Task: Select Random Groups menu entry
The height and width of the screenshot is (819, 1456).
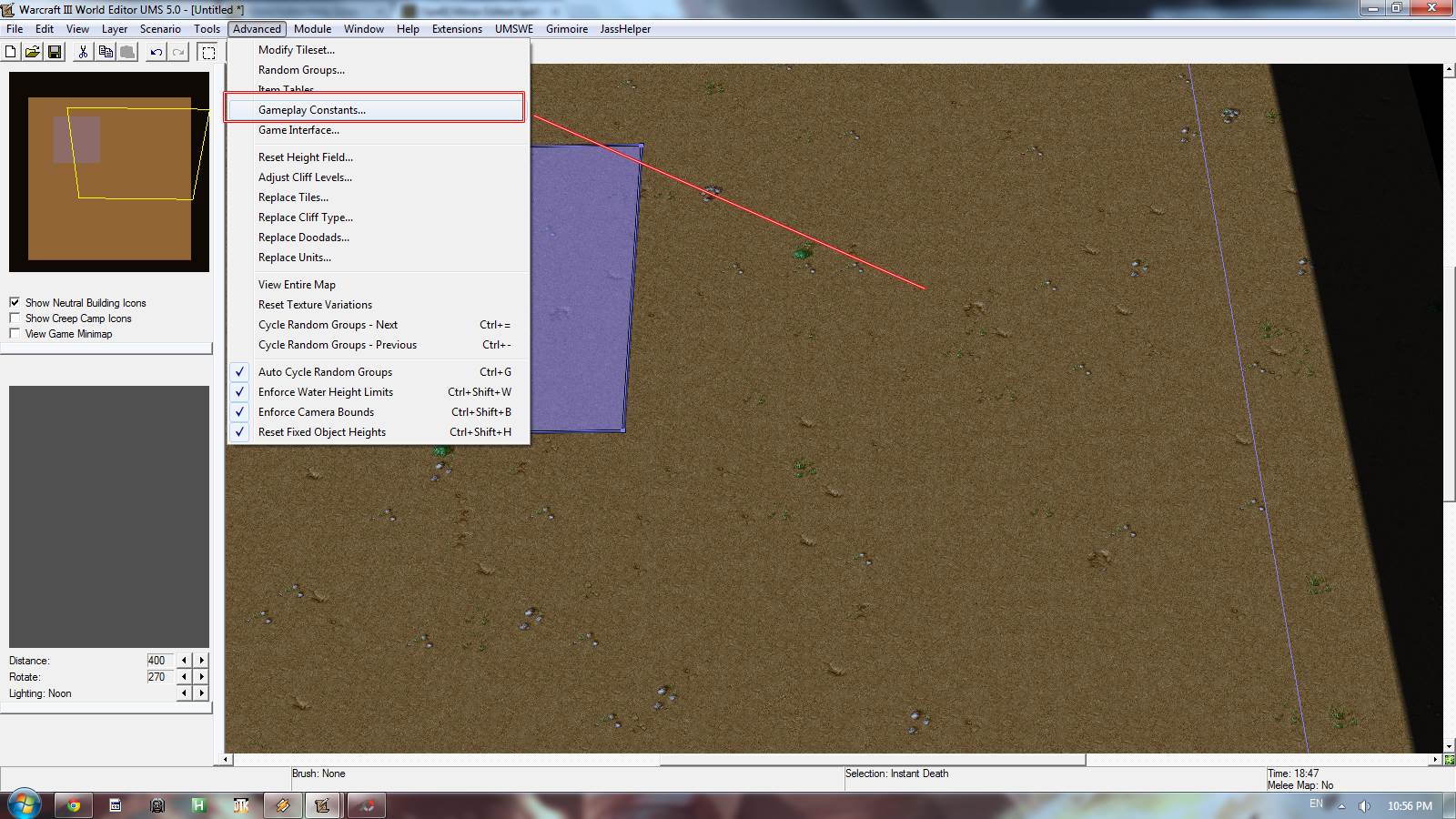Action: [x=378, y=70]
